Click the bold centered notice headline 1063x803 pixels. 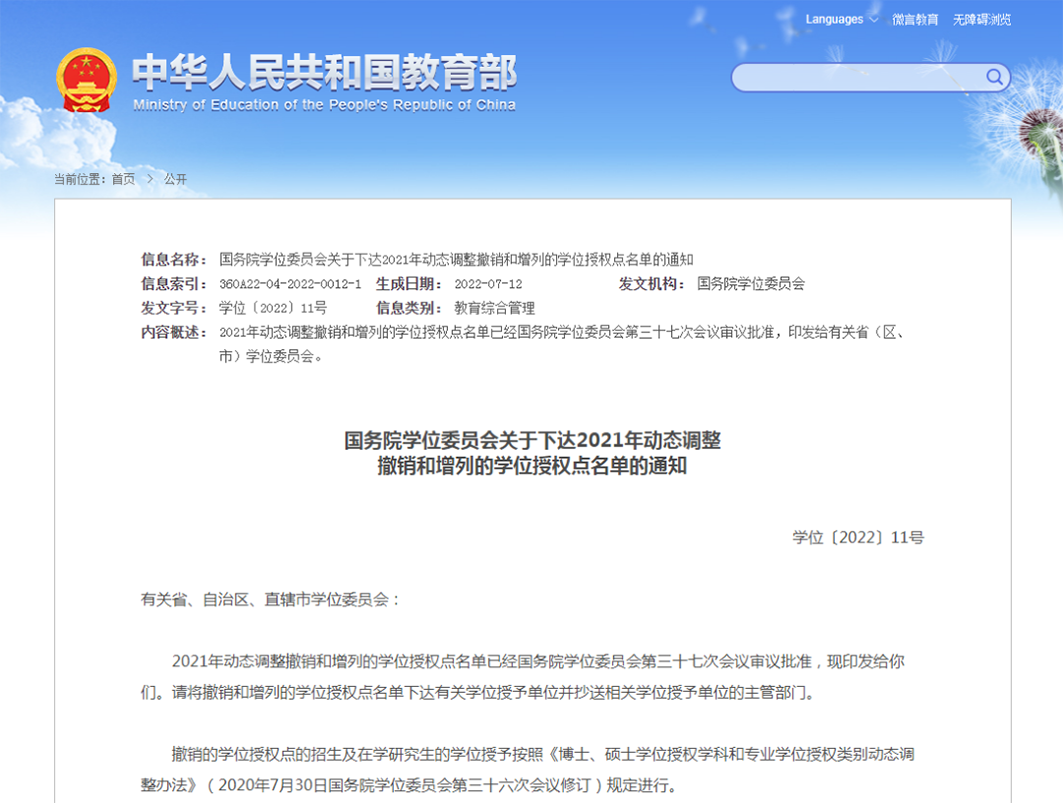532,453
